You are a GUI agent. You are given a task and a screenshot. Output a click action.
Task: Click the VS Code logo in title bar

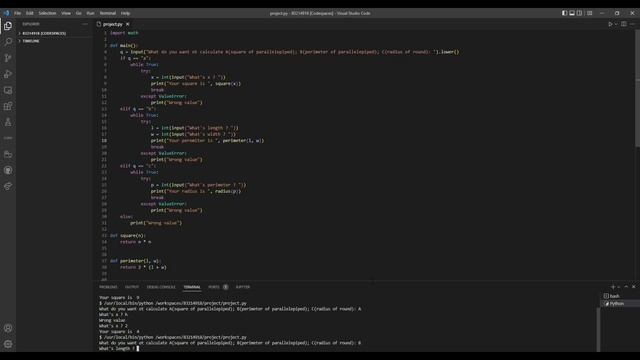[x=6, y=13]
